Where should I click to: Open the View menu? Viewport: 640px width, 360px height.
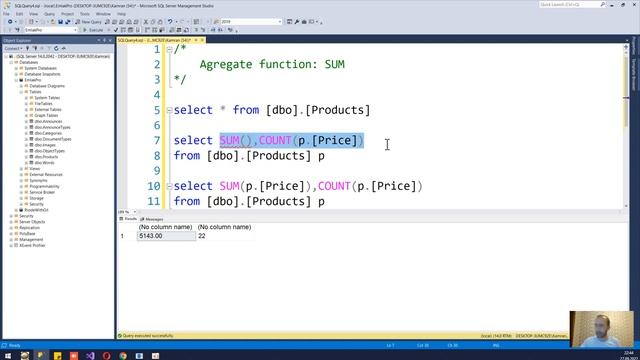tap(33, 14)
